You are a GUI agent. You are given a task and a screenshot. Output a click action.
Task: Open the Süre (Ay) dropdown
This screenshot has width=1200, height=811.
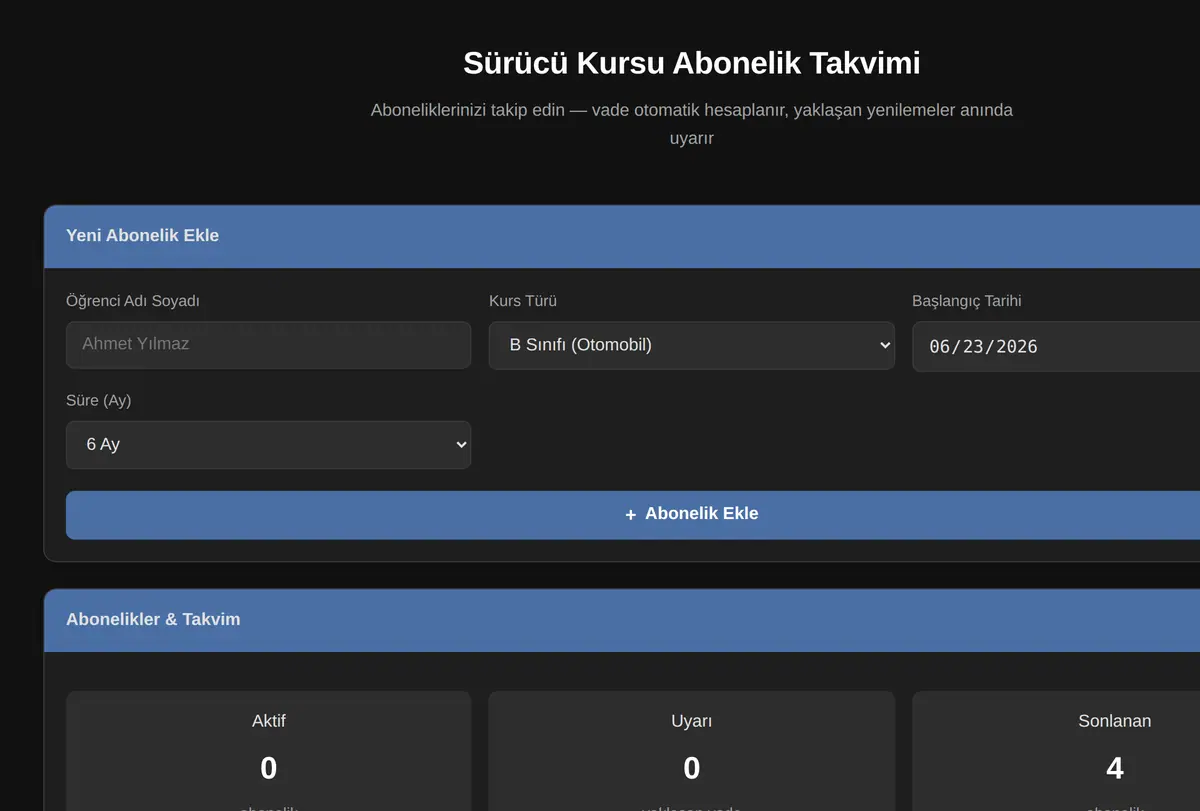click(x=268, y=444)
